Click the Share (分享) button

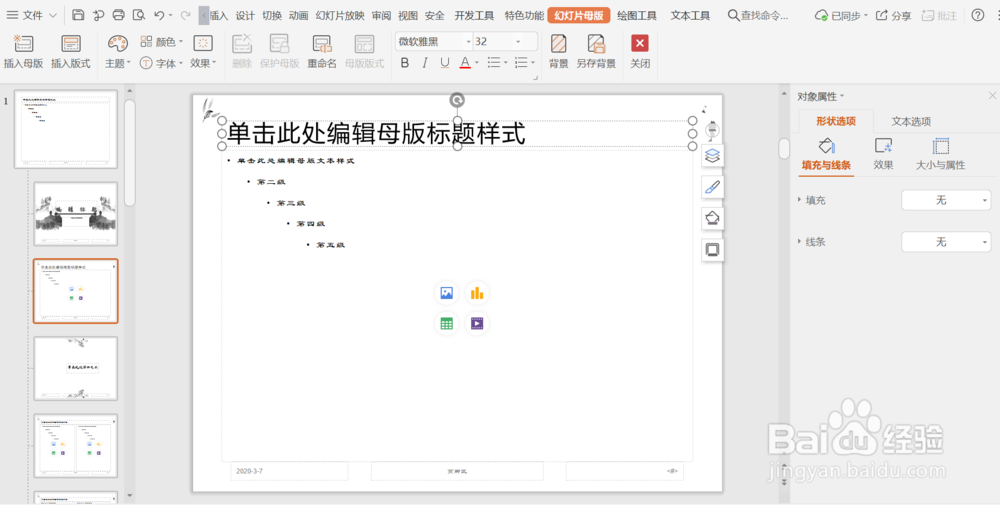(893, 15)
